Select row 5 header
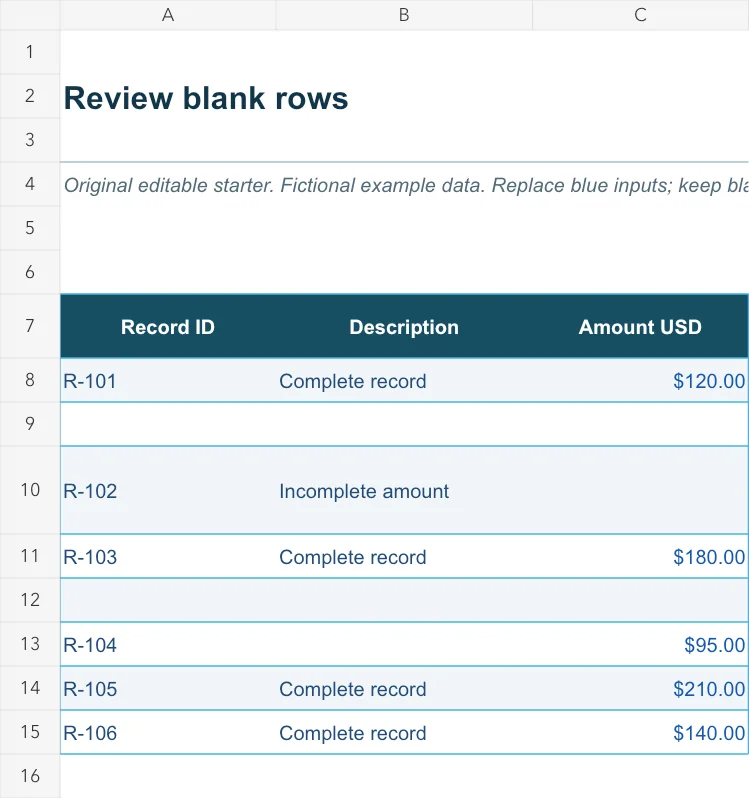 click(x=30, y=228)
